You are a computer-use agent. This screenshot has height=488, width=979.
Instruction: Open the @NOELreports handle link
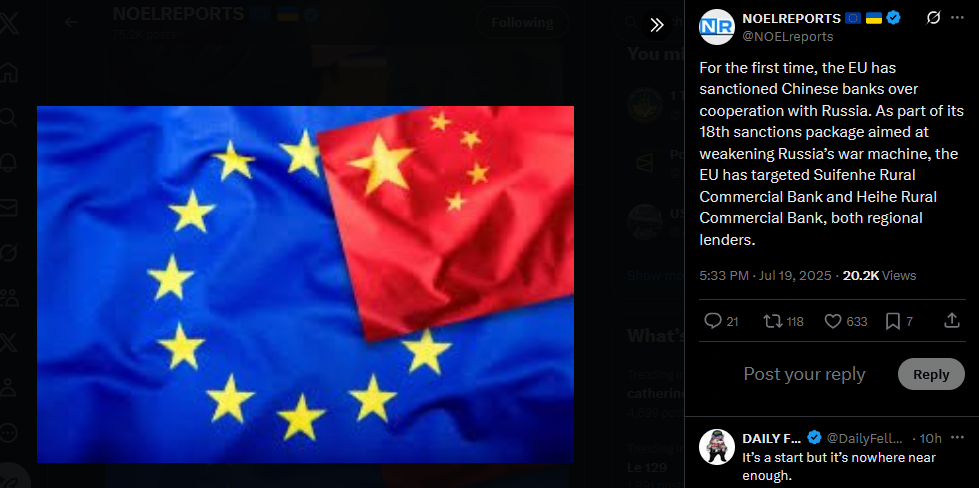tap(787, 37)
